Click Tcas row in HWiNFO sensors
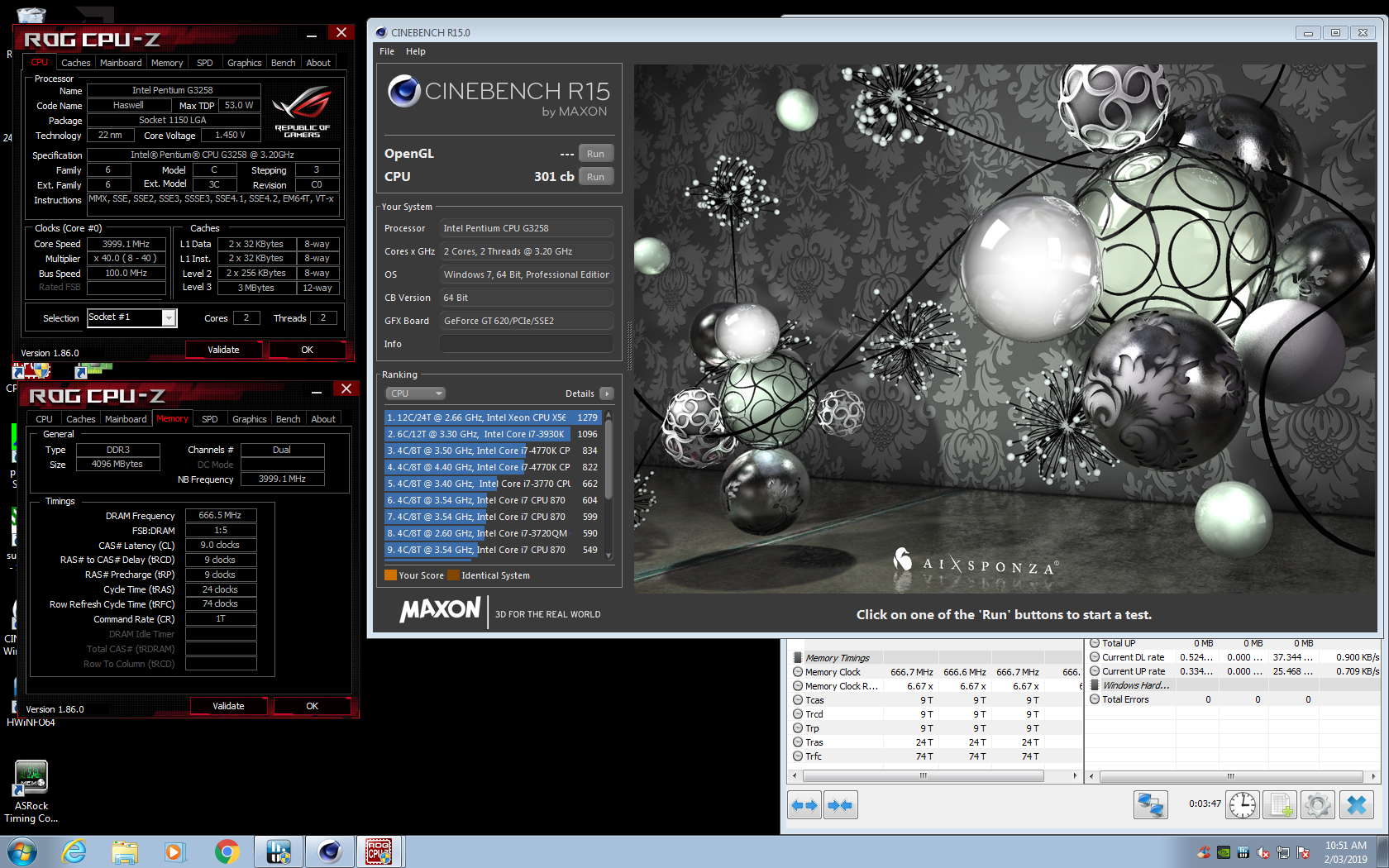This screenshot has width=1389, height=868. pyautogui.click(x=935, y=700)
